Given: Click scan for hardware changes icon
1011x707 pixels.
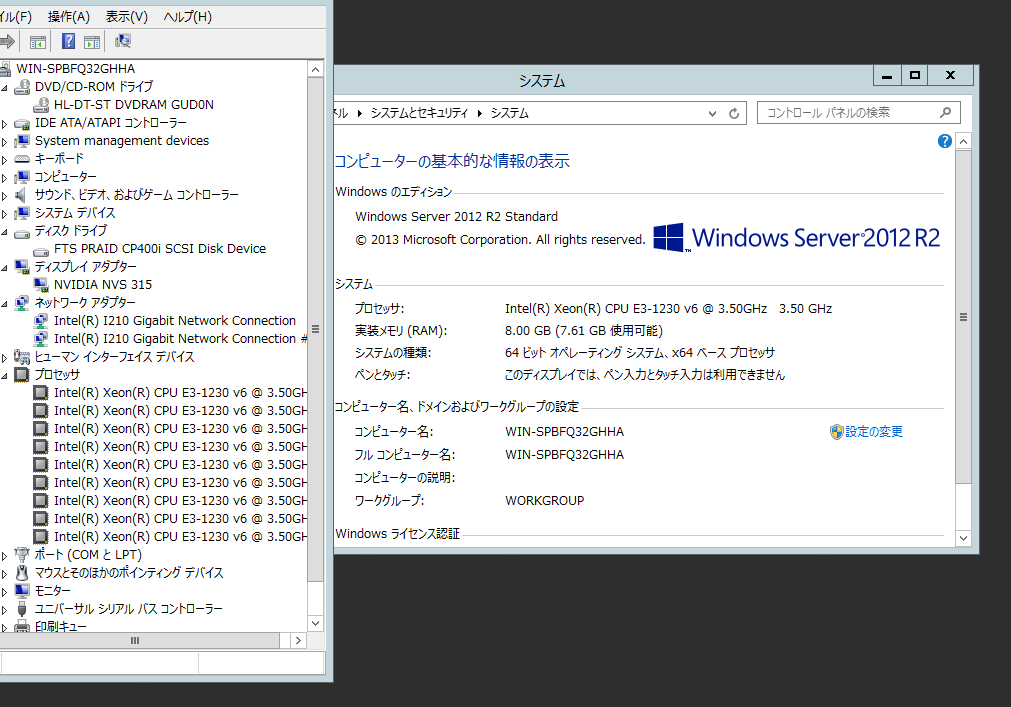Looking at the screenshot, I should pyautogui.click(x=123, y=42).
